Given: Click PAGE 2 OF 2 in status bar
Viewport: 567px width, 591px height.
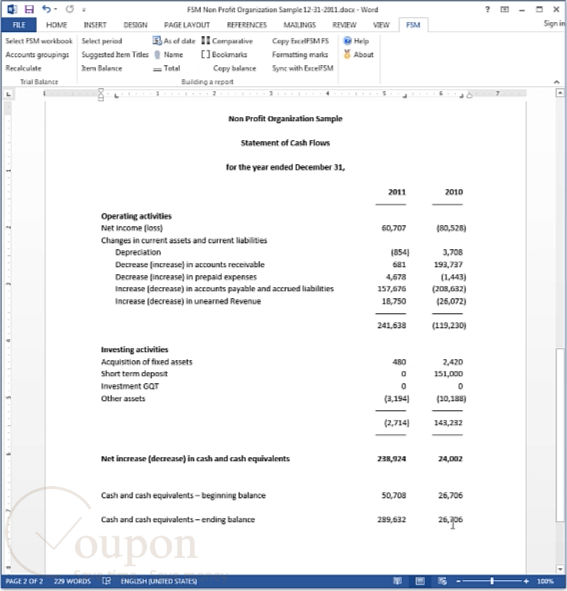Looking at the screenshot, I should tap(24, 581).
